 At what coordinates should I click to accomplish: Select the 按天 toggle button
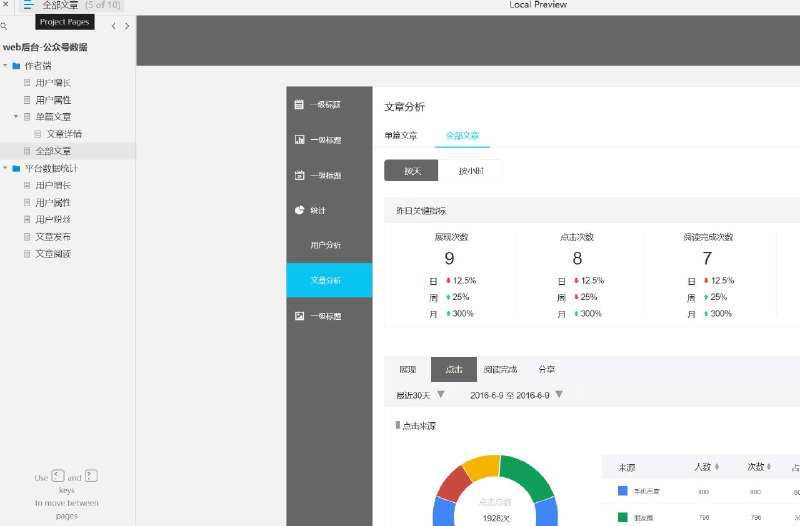[411, 171]
